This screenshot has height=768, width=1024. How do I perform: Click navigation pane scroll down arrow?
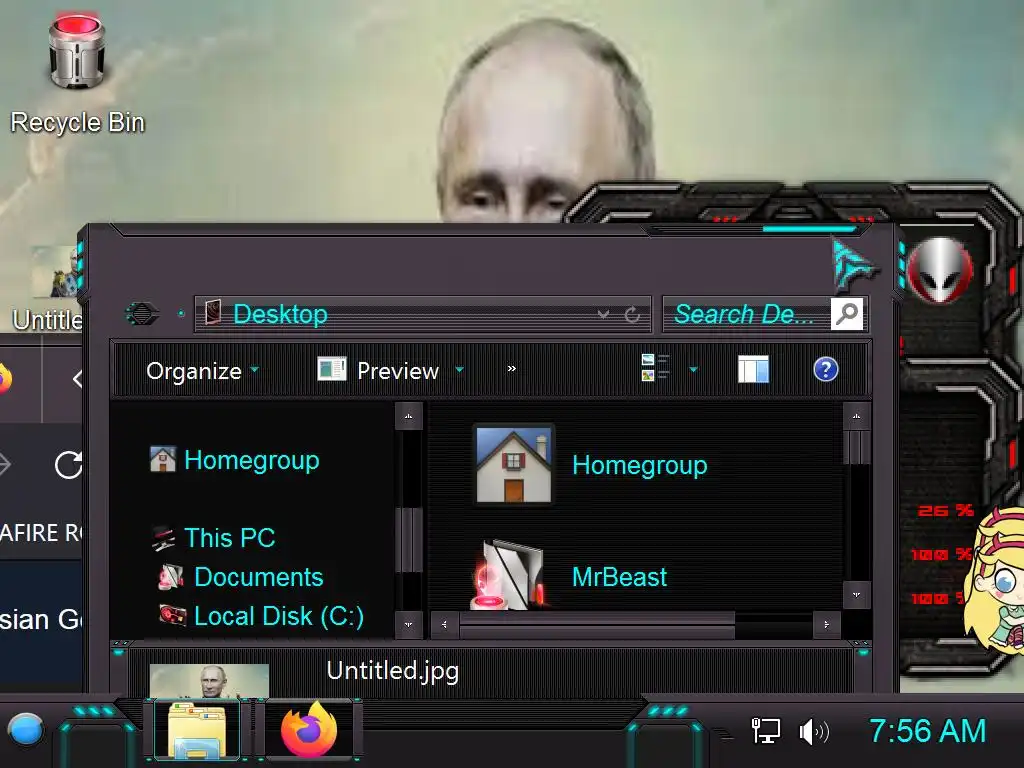pyautogui.click(x=409, y=624)
